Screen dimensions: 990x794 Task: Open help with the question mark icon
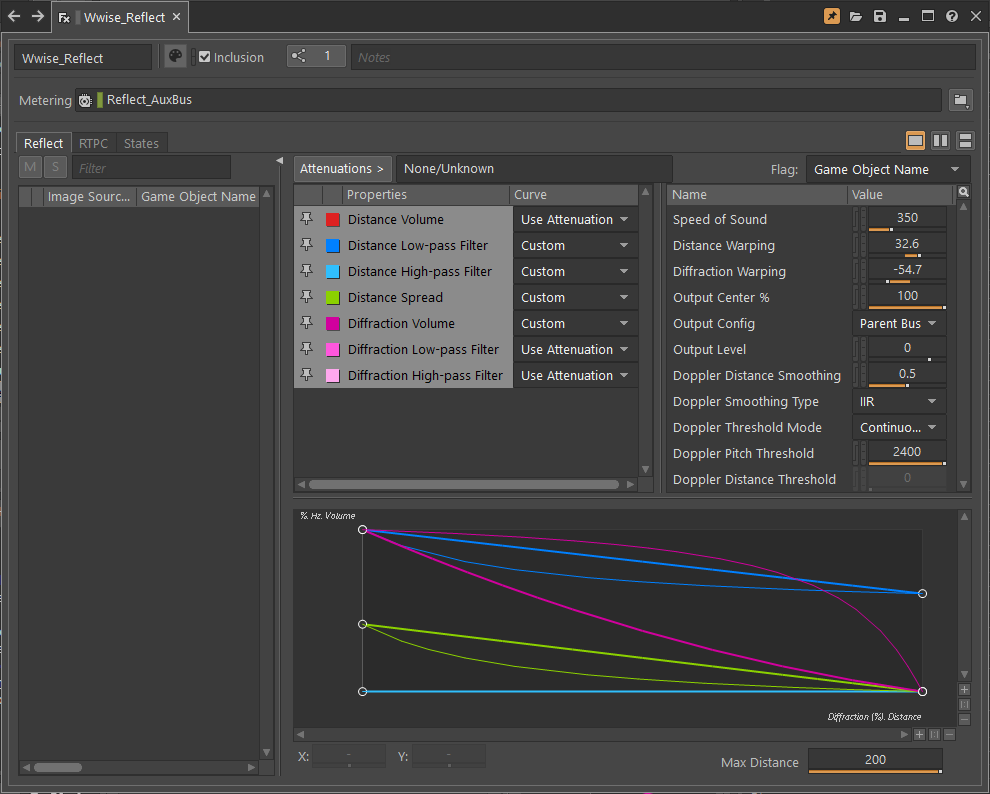pos(951,16)
